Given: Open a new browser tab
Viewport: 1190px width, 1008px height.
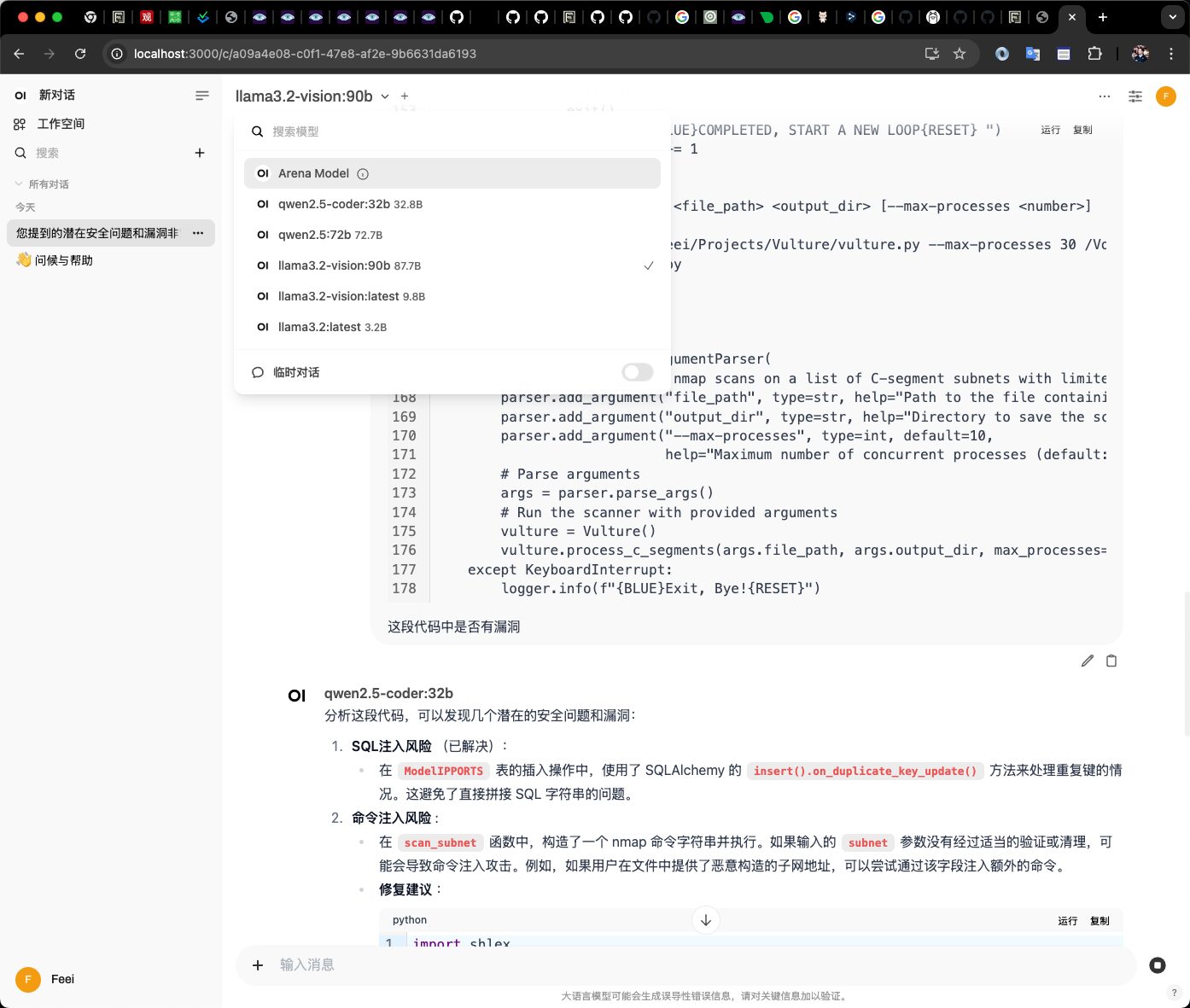Looking at the screenshot, I should [1103, 17].
